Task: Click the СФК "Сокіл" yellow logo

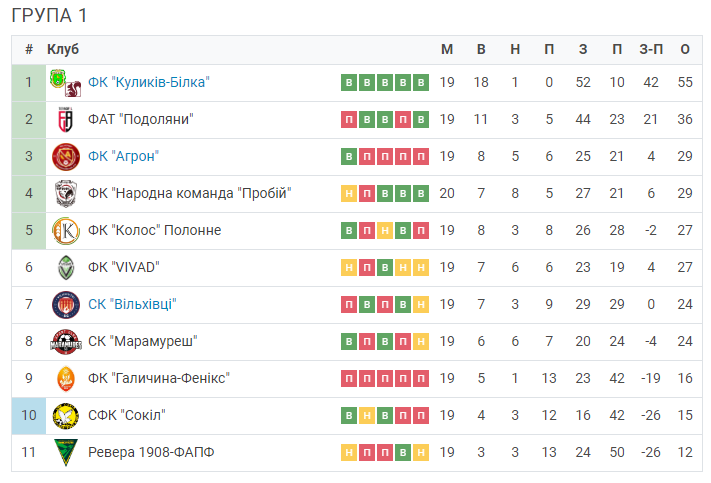Action: click(x=66, y=416)
